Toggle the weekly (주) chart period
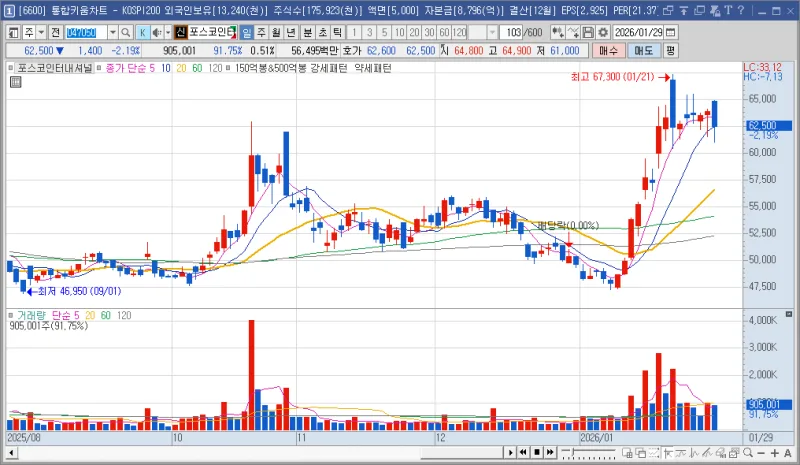The image size is (800, 465). 262,32
